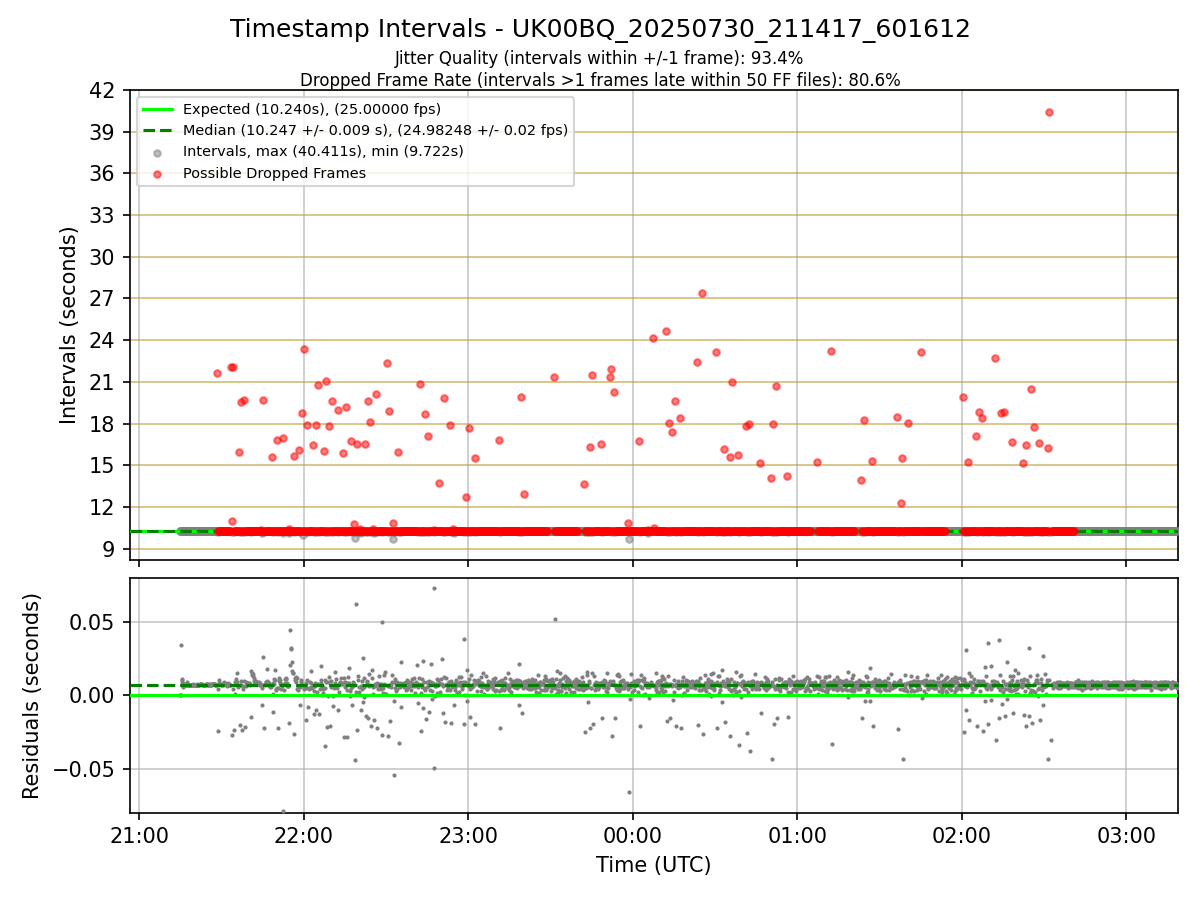Click the "12" tick on the intervals axis
Image resolution: width=1200 pixels, height=900 pixels.
[x=102, y=507]
